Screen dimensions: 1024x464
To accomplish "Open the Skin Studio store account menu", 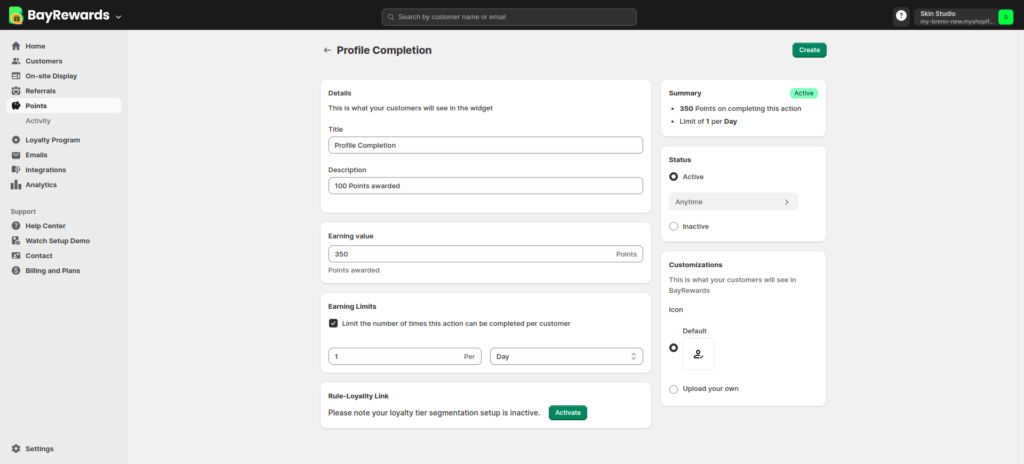I will 956,16.
